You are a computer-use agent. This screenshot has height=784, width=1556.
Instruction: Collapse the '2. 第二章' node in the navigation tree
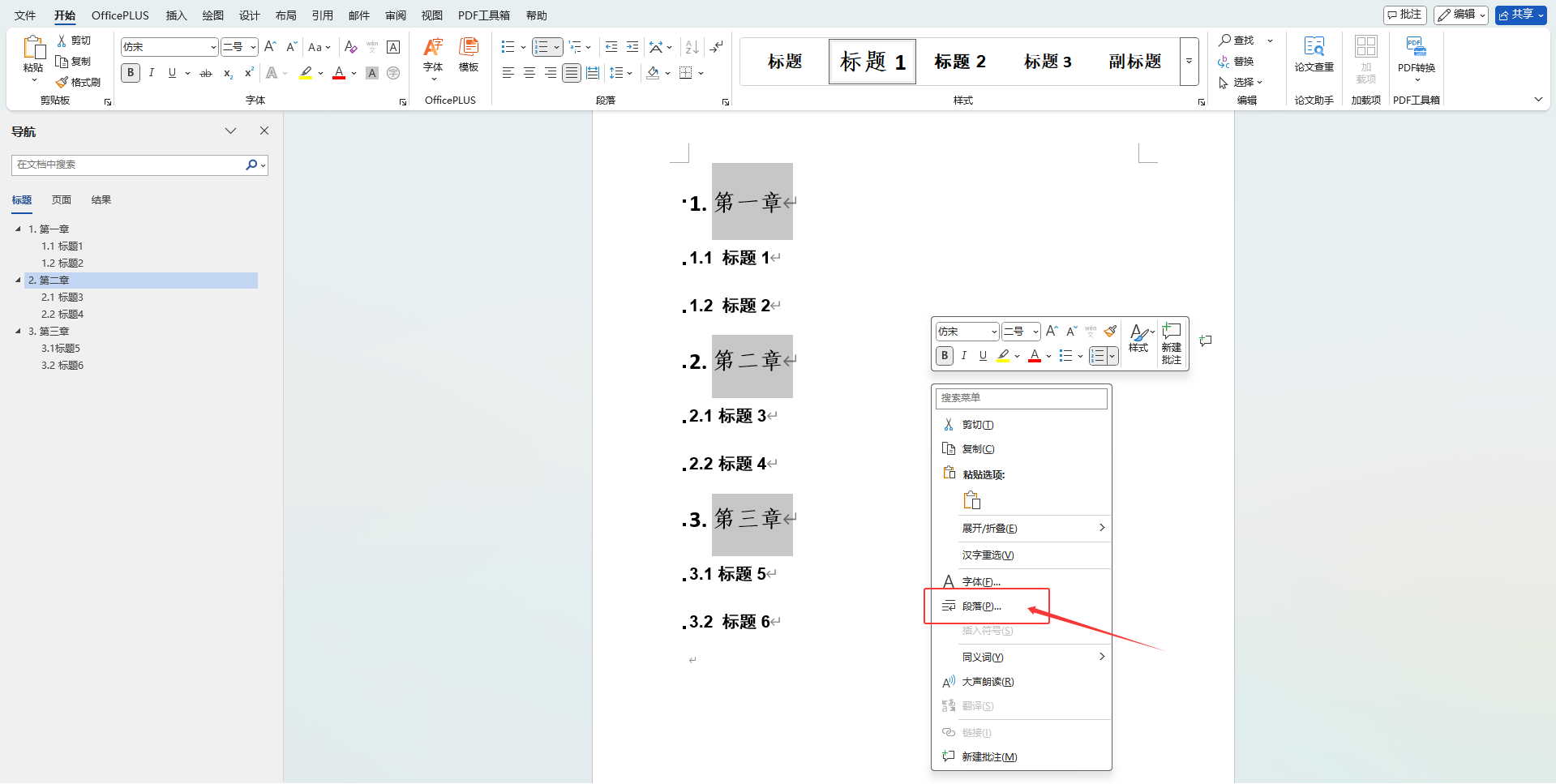point(19,280)
